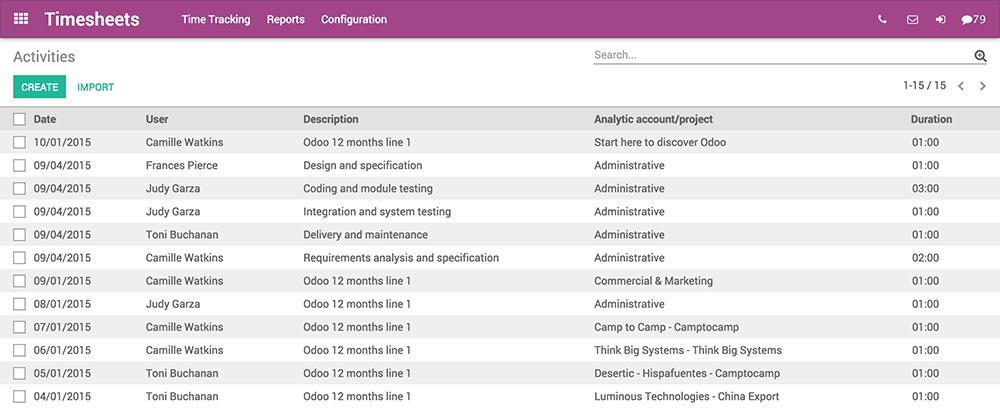The width and height of the screenshot is (1000, 408).
Task: Go to next page arrow
Action: click(983, 86)
